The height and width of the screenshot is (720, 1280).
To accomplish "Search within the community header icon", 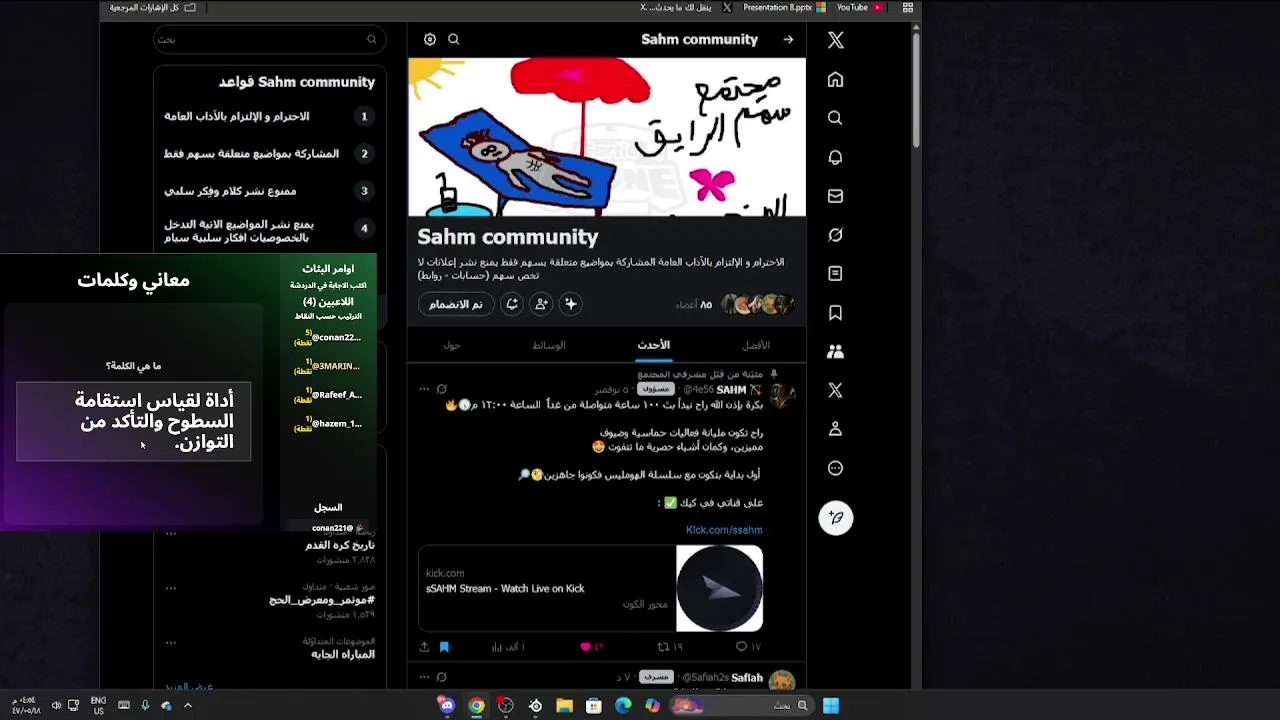I will 454,39.
